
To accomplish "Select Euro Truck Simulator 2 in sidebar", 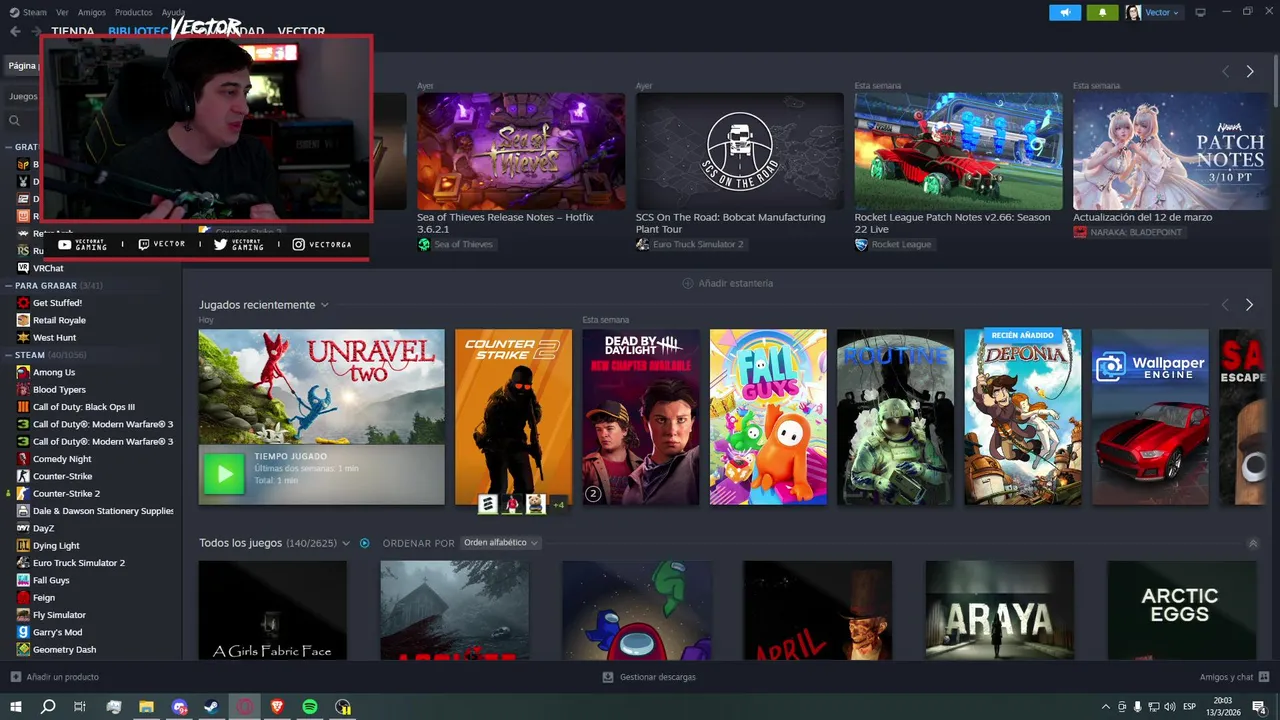I will tap(78, 563).
